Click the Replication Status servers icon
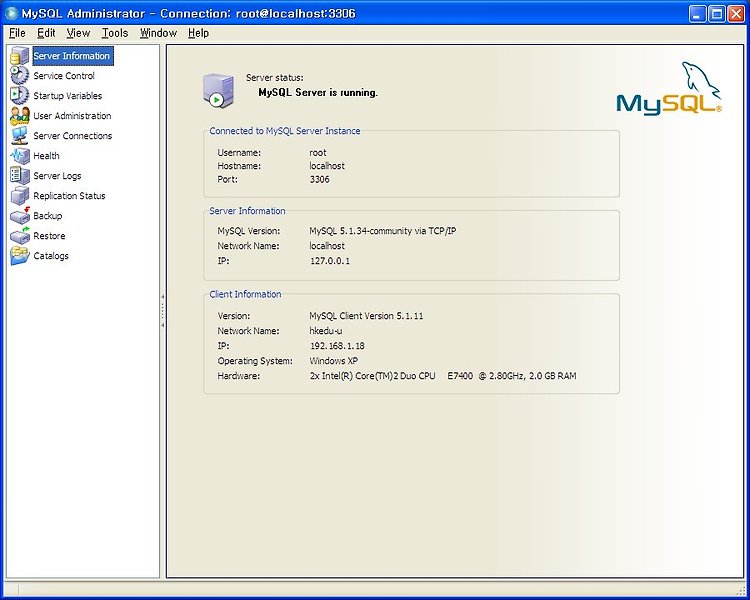750x600 pixels. click(20, 196)
